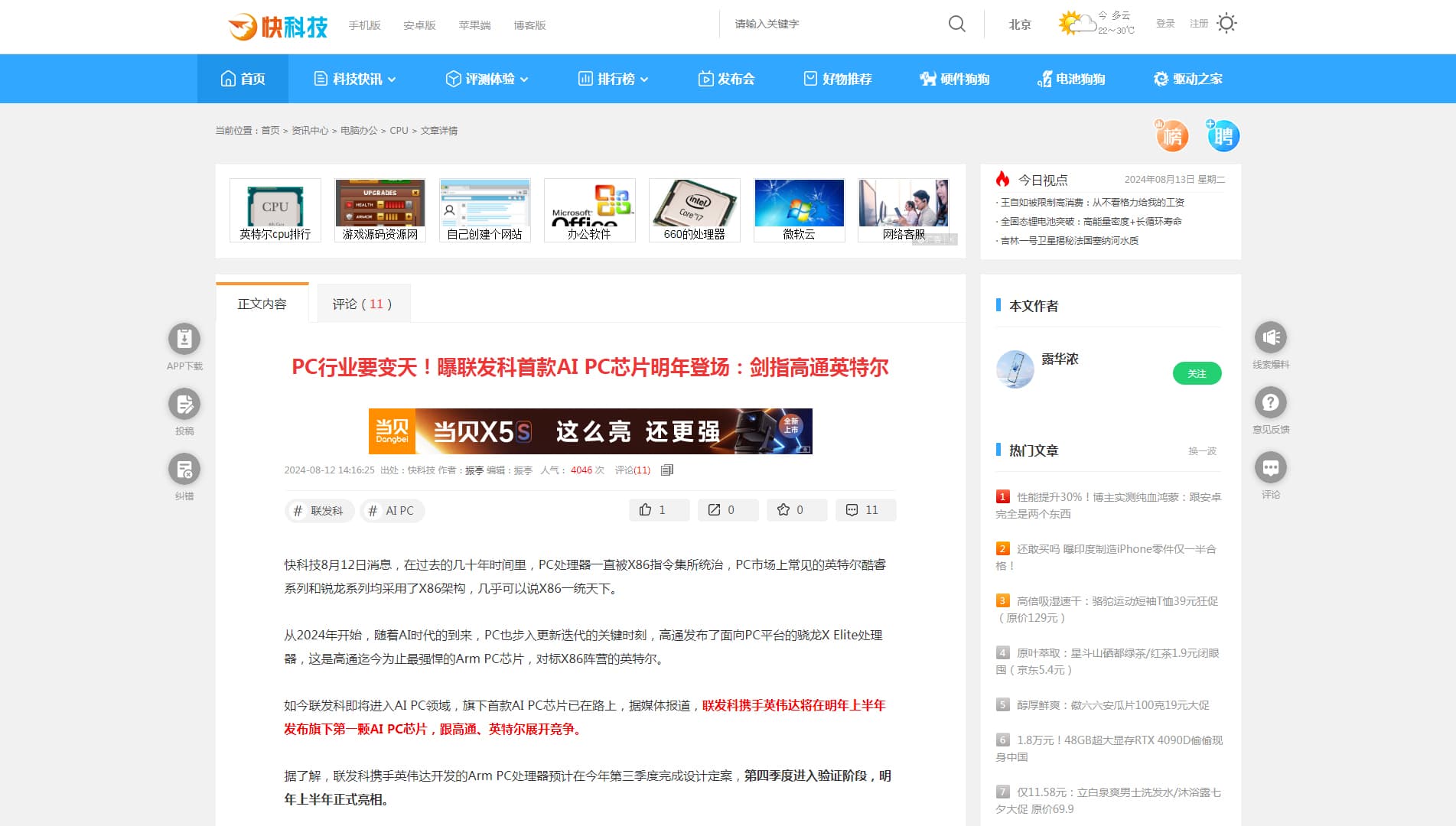Click the 振亭 author name link
This screenshot has width=1456, height=826.
(x=474, y=470)
